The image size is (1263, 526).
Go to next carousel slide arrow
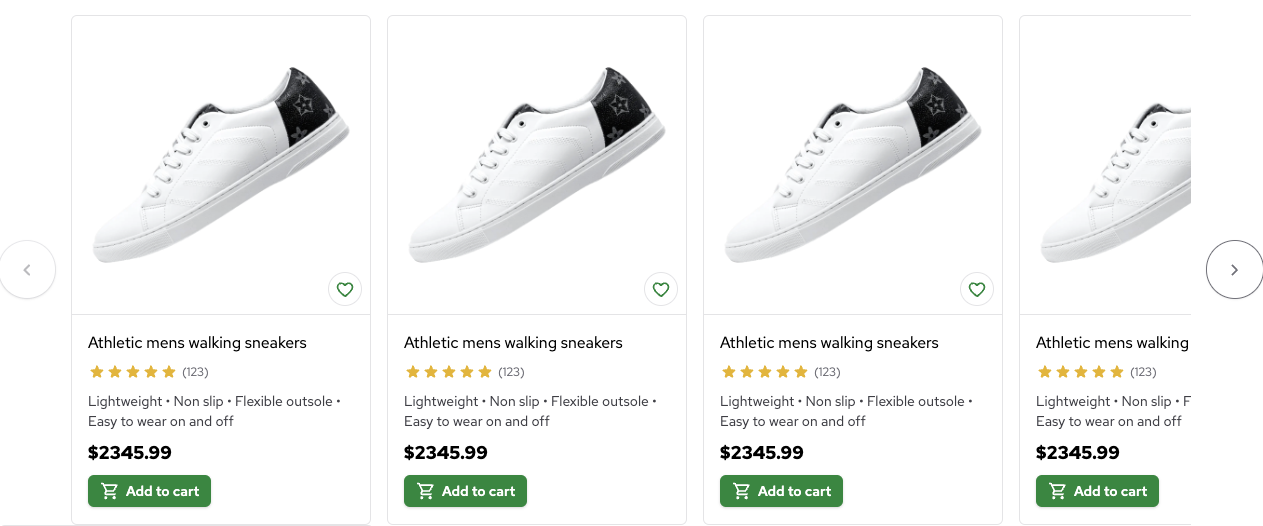1234,270
